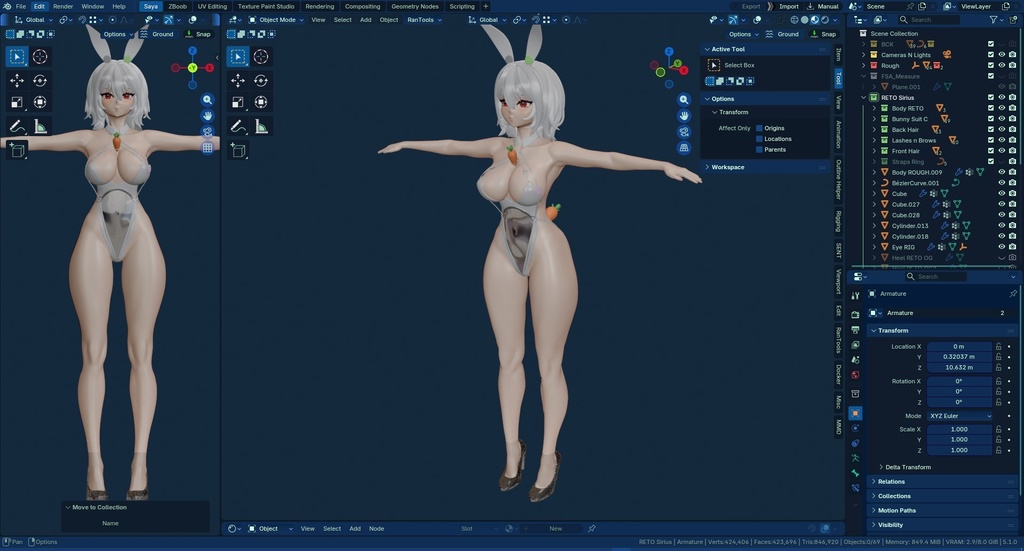Viewport: 1024px width, 551px height.
Task: Select the Measure tool in center viewport
Action: pos(261,126)
